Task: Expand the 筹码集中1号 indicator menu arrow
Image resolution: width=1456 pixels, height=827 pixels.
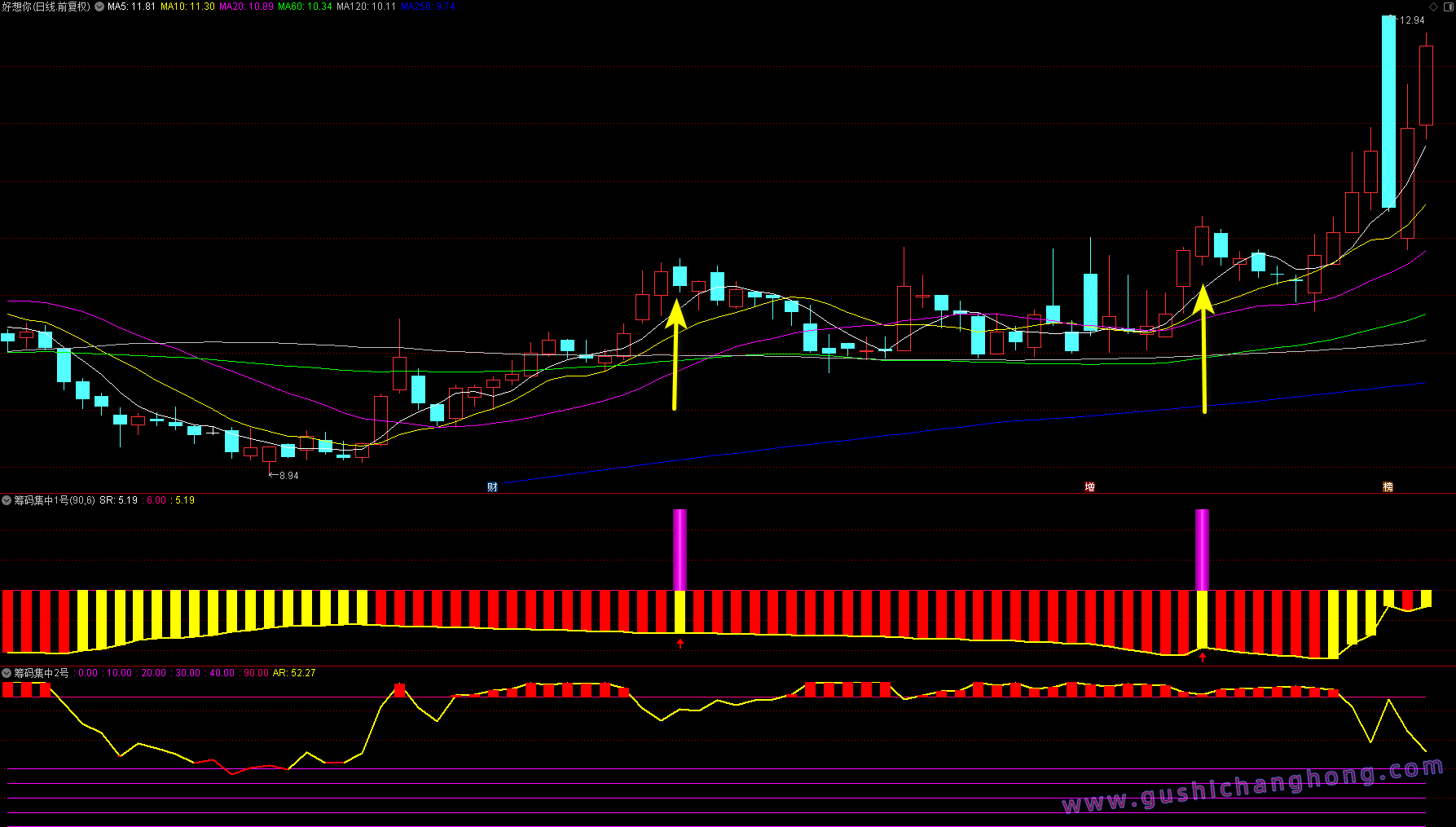Action: click(7, 500)
